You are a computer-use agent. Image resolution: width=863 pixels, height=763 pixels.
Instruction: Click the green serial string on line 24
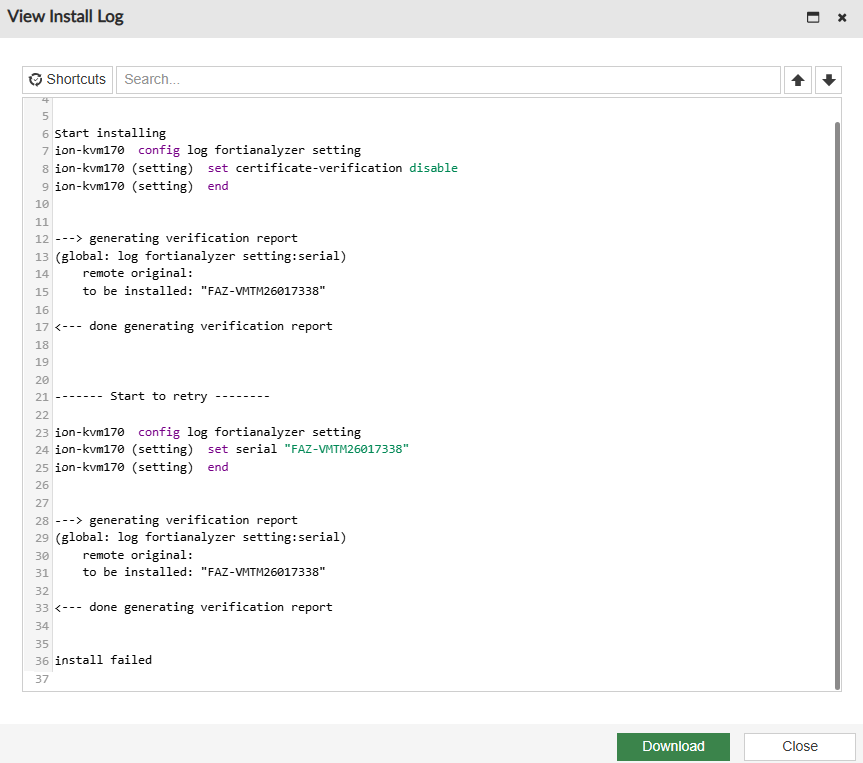[347, 449]
